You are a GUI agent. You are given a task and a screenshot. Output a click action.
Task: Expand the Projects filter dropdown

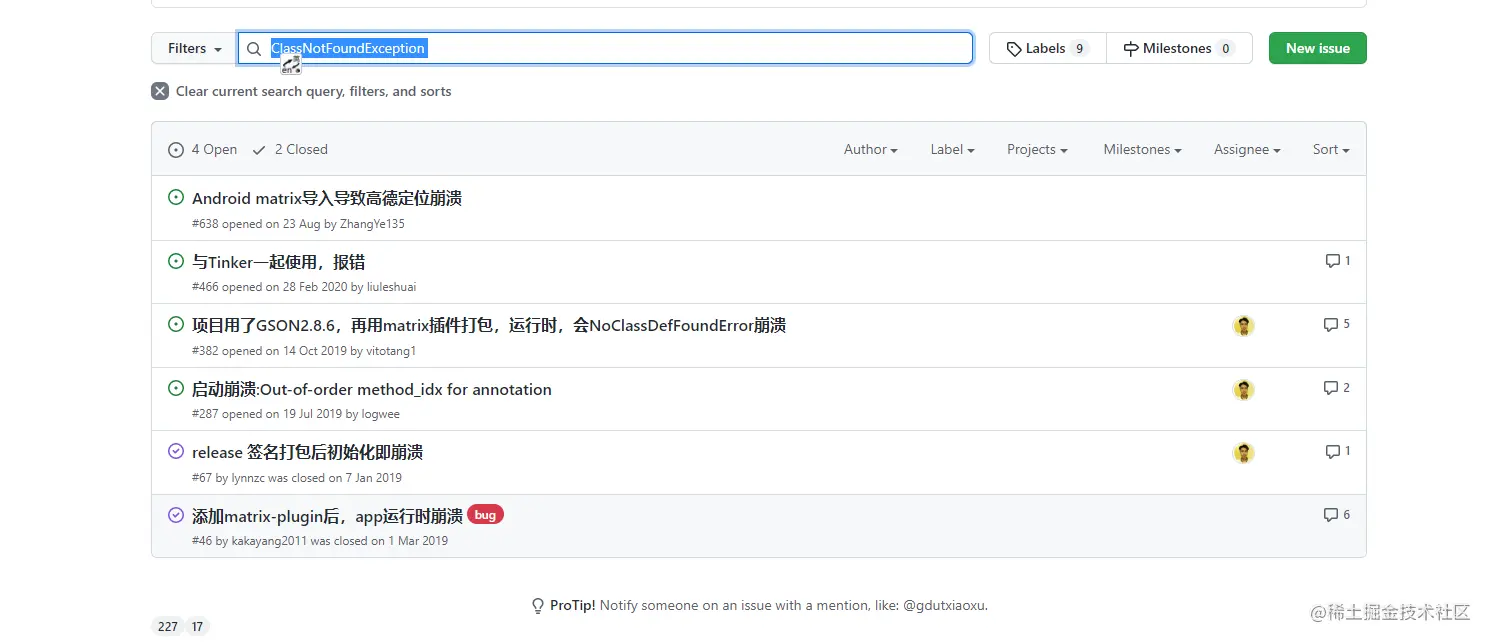1037,149
